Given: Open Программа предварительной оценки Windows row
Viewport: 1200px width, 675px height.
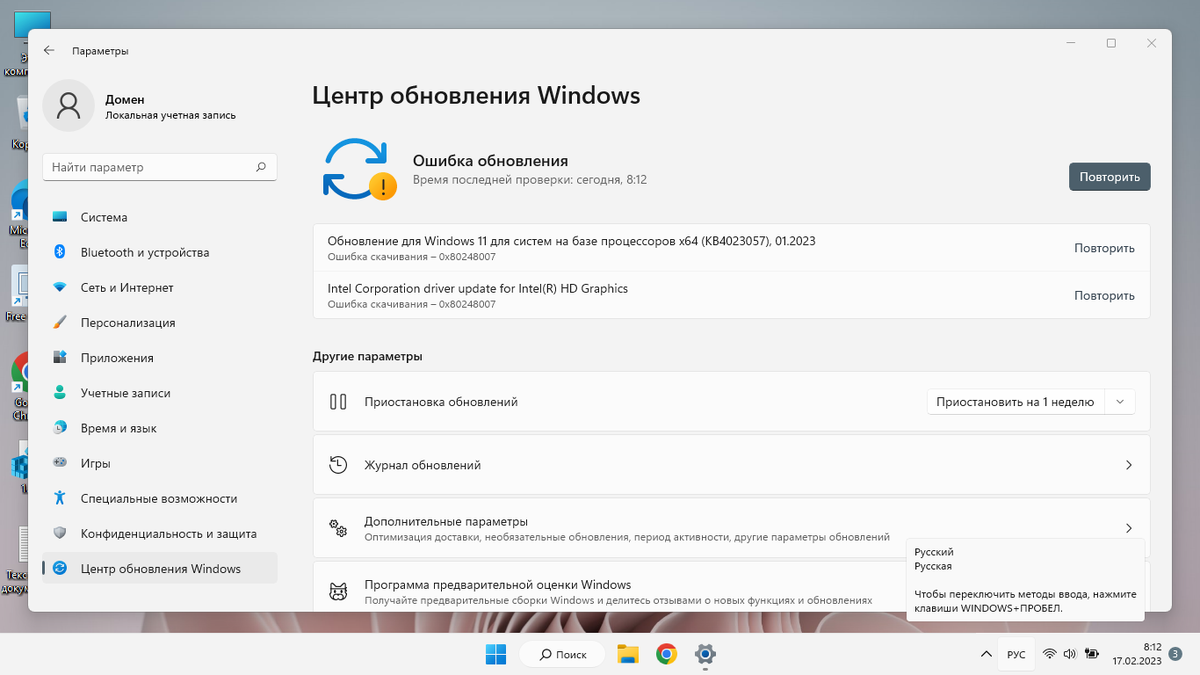Looking at the screenshot, I should pos(731,587).
